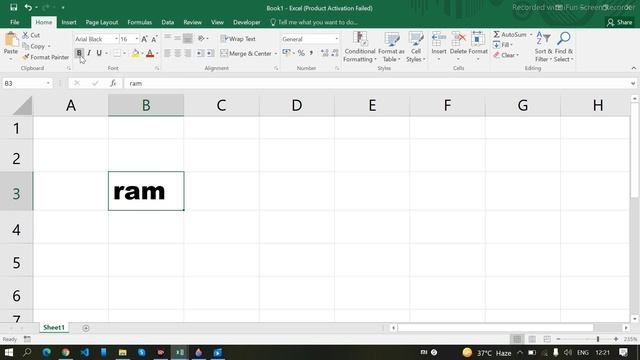Click the Save icon in quick access toolbar
Viewport: 640px width, 360px height.
[x=13, y=7]
